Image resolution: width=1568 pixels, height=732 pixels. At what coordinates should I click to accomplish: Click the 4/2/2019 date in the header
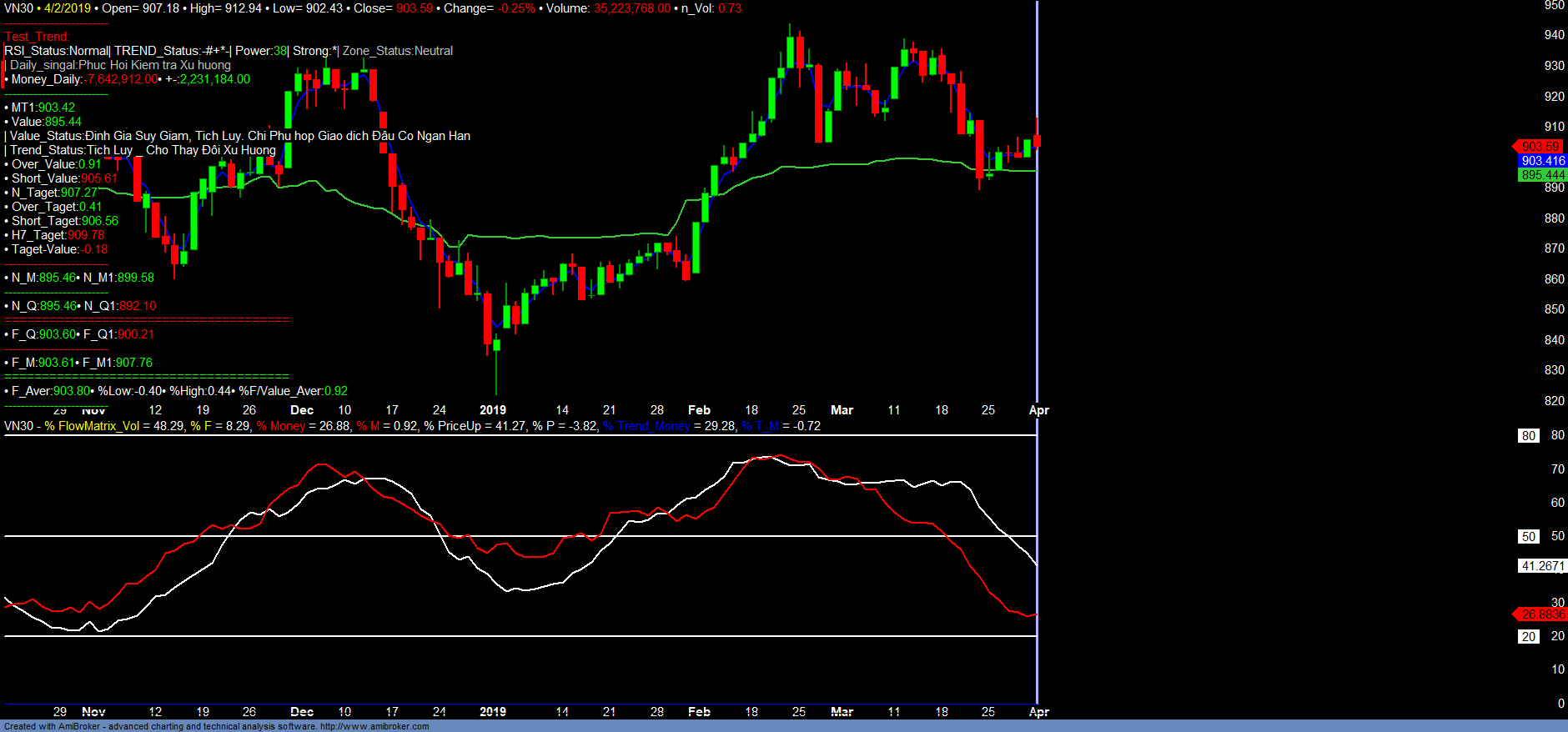[68, 8]
